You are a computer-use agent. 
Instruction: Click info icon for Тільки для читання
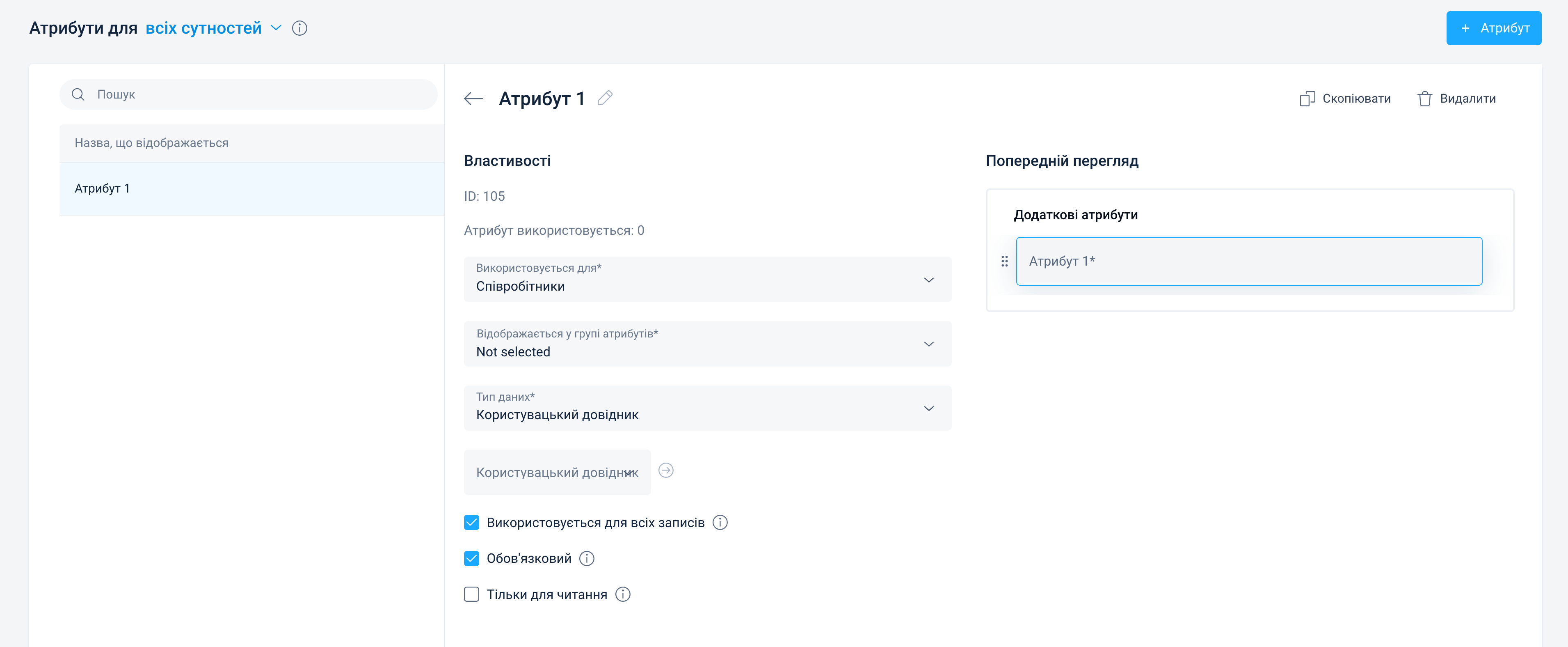point(623,594)
